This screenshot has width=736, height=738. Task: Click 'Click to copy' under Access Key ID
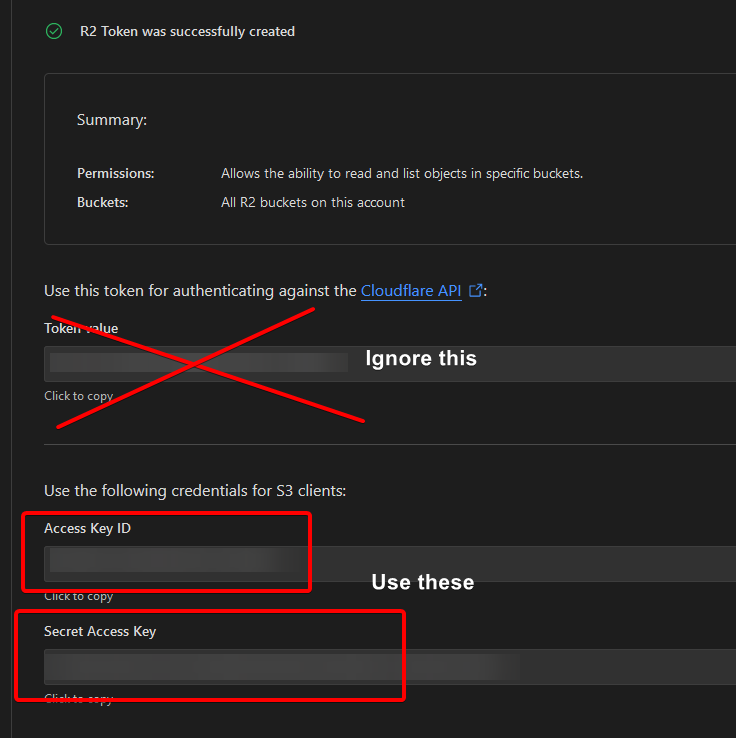[x=78, y=596]
